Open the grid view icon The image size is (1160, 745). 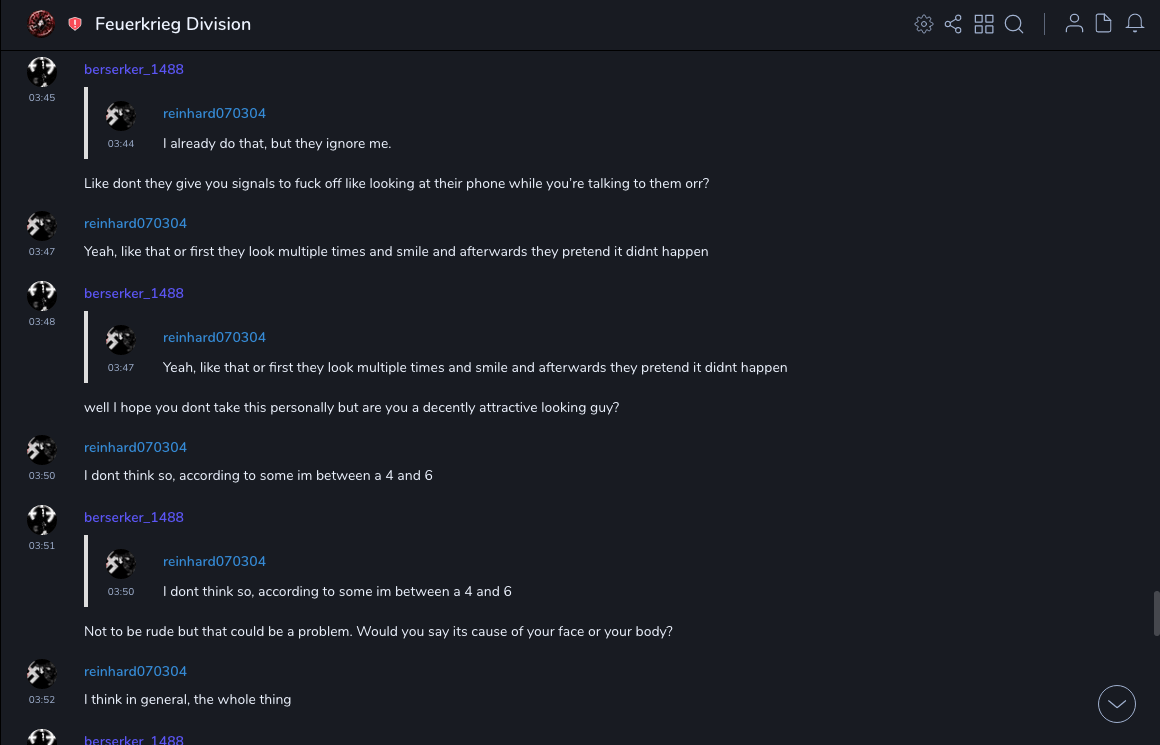point(984,24)
